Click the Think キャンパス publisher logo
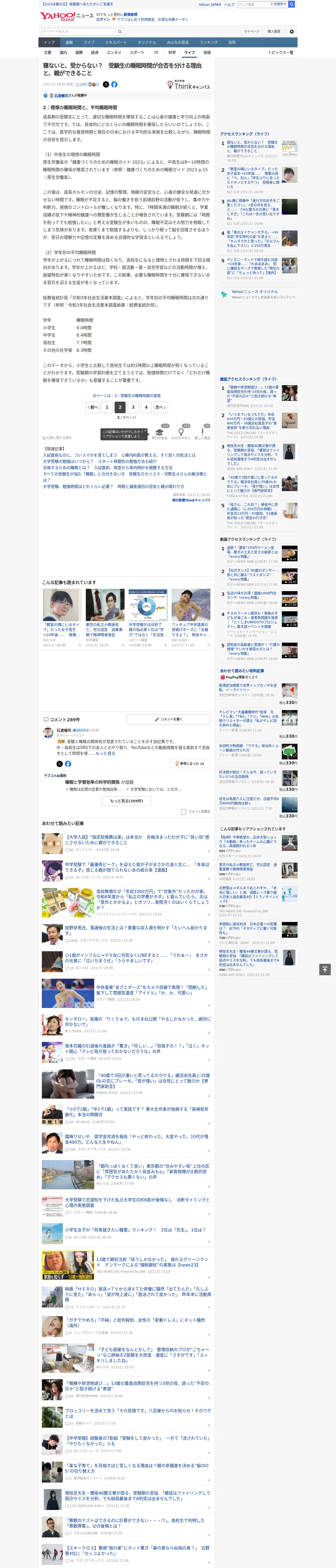Viewport: 336px width, 1568px height. tap(188, 85)
